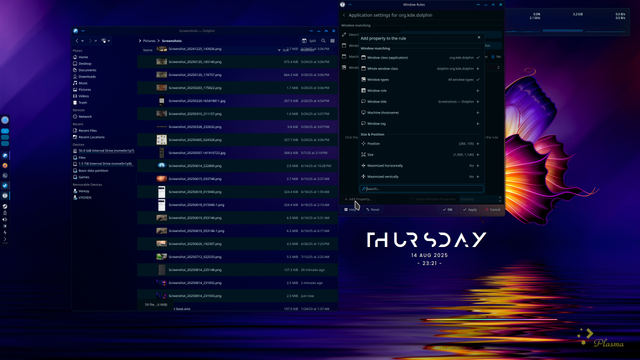Click the Apply button in Window Rules

coord(470,209)
